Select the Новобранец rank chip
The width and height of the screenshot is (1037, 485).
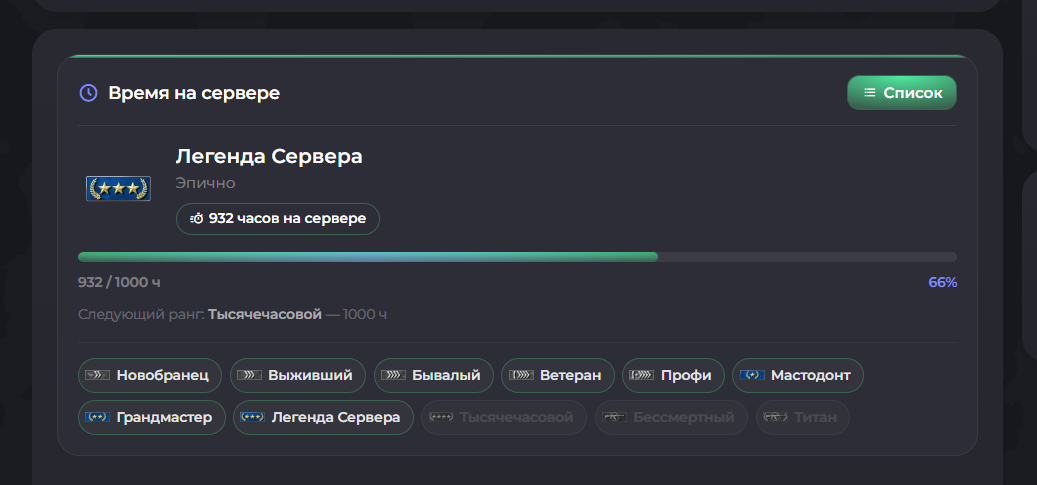[x=150, y=376]
